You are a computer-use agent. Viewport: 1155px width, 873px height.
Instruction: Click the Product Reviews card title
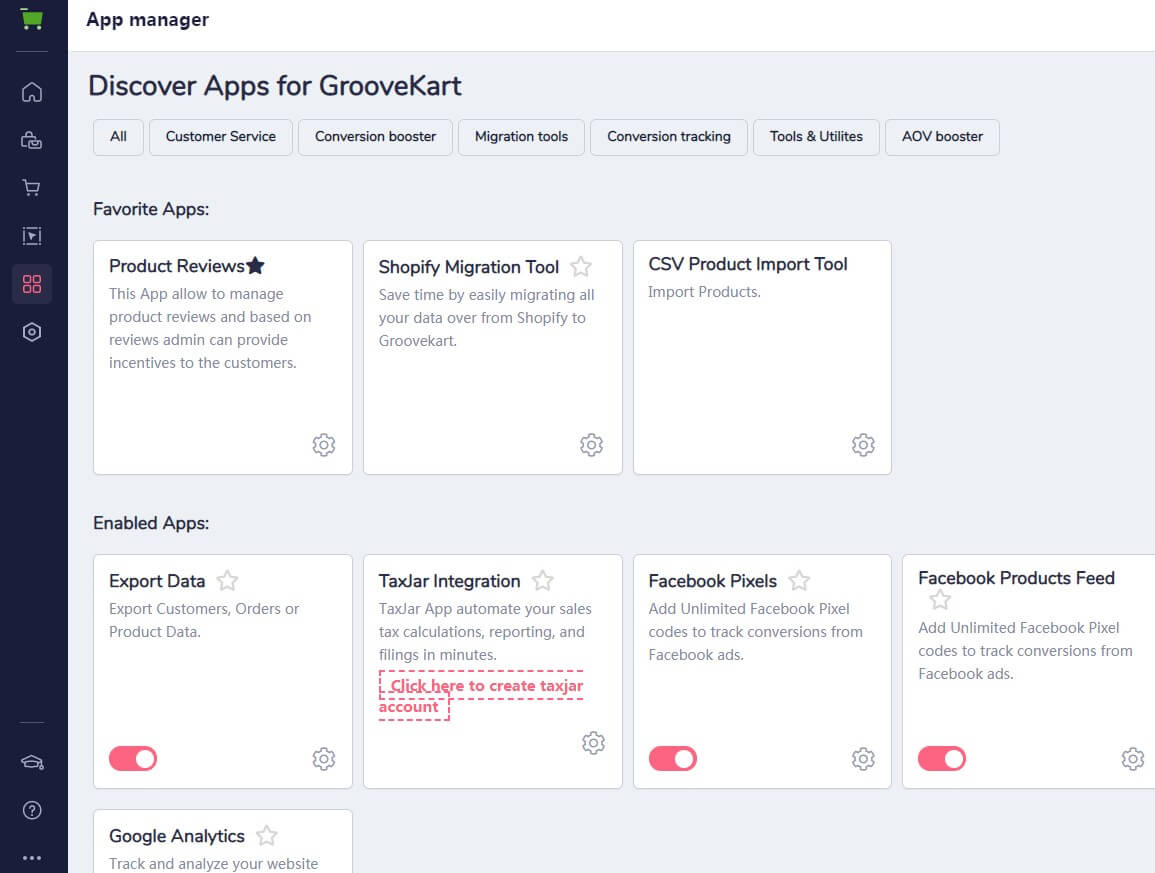coord(177,266)
